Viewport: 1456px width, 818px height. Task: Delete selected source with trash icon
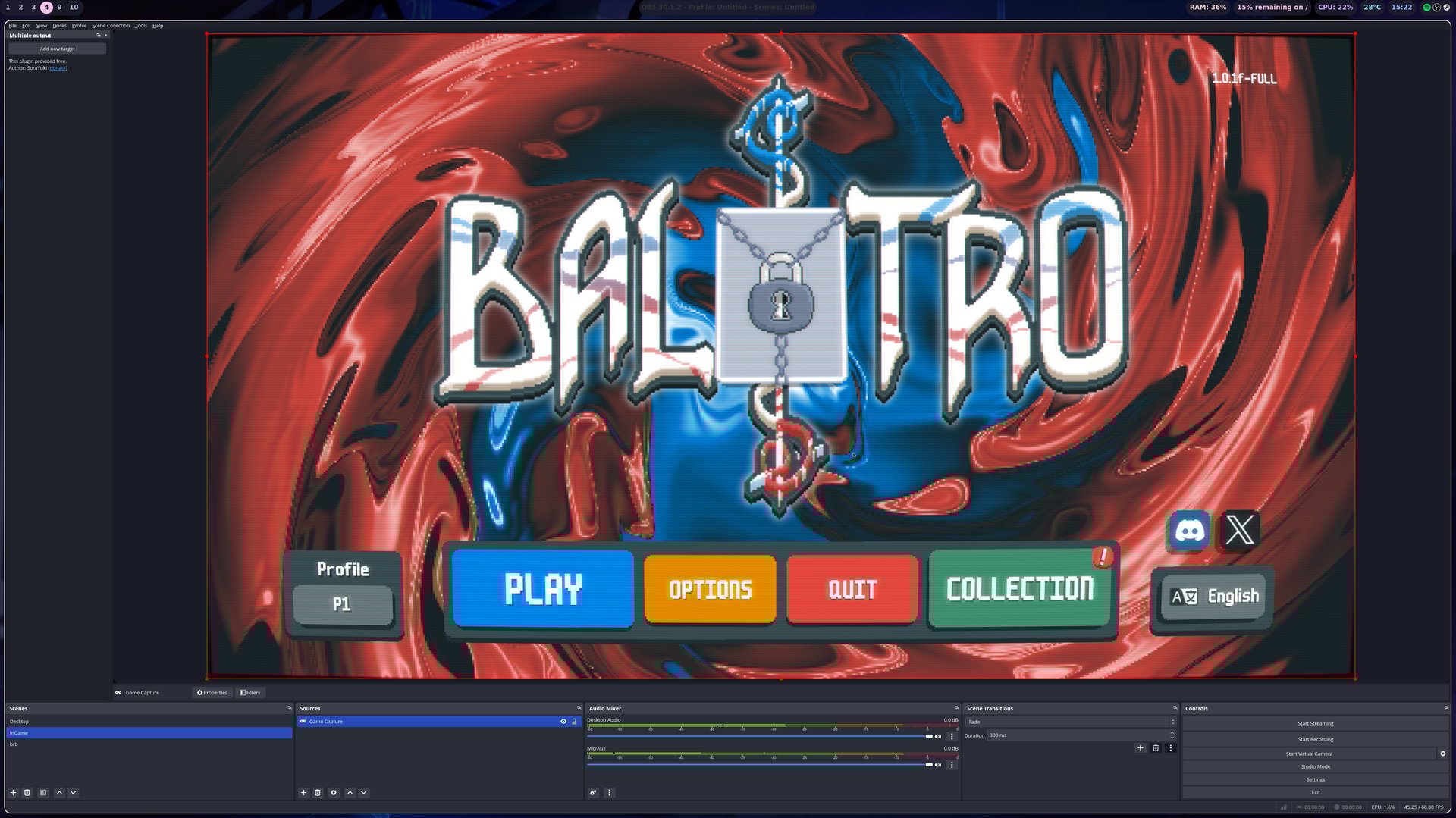pyautogui.click(x=318, y=792)
